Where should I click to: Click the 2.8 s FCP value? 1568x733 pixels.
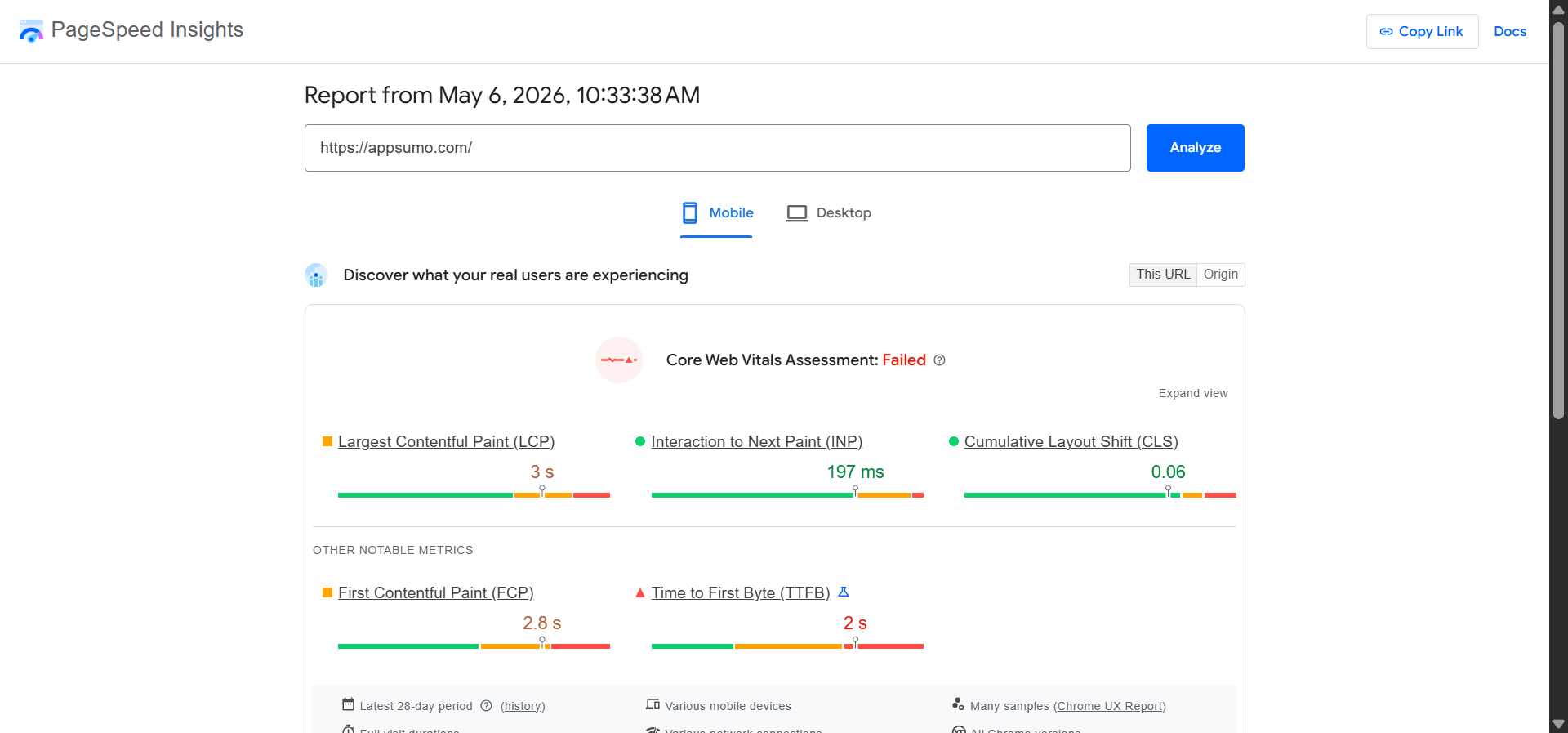pos(541,623)
